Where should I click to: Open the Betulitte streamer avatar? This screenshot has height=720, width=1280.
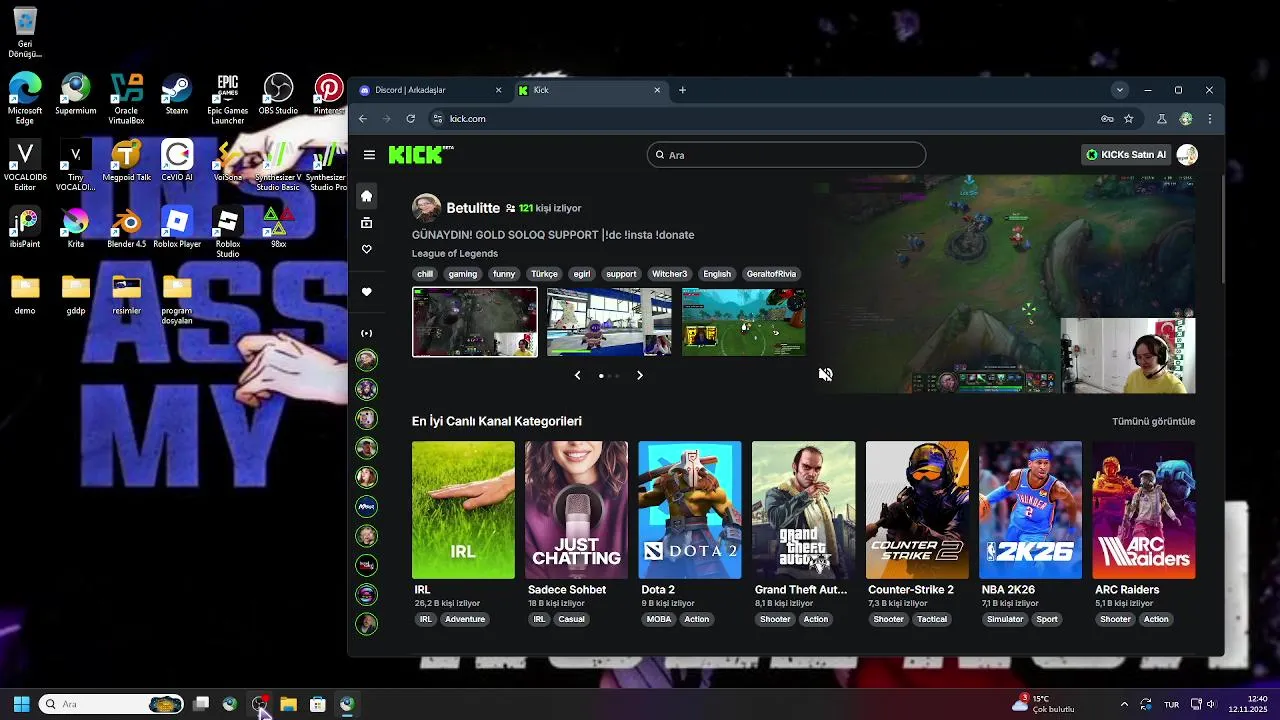[x=426, y=208]
